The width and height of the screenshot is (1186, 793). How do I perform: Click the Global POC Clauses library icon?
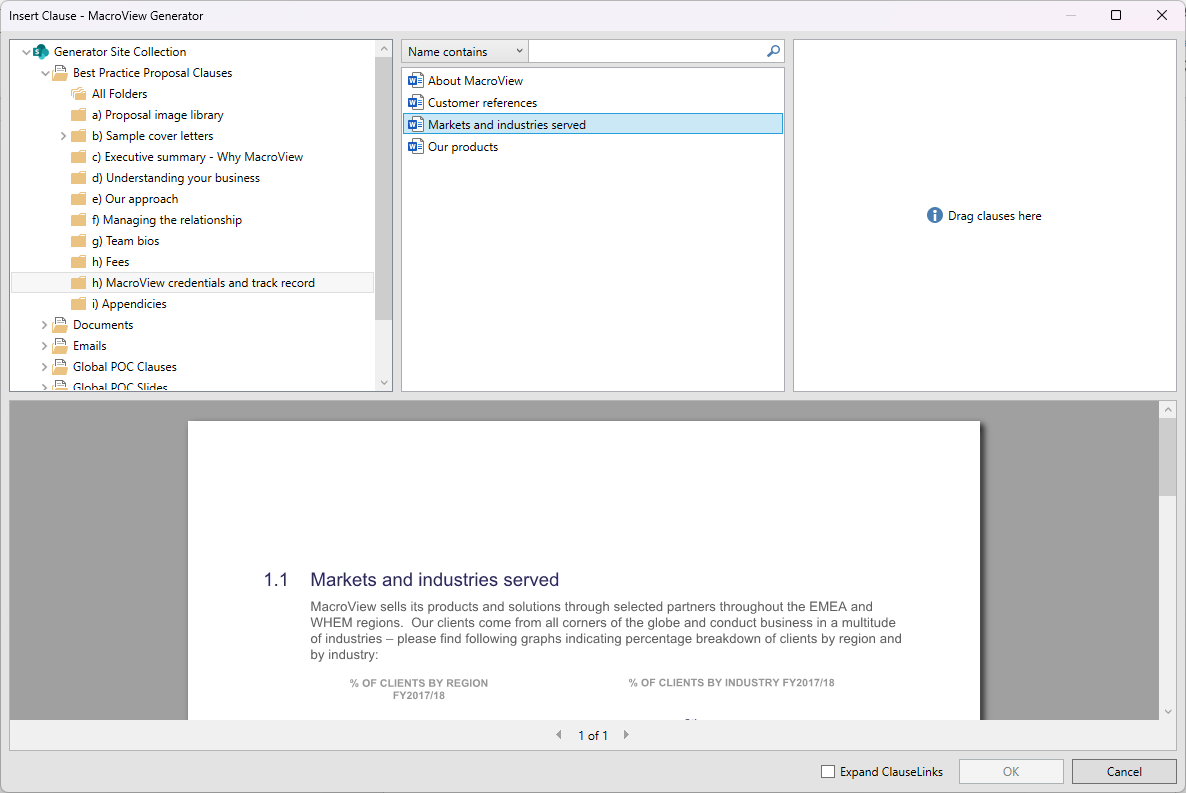point(60,367)
